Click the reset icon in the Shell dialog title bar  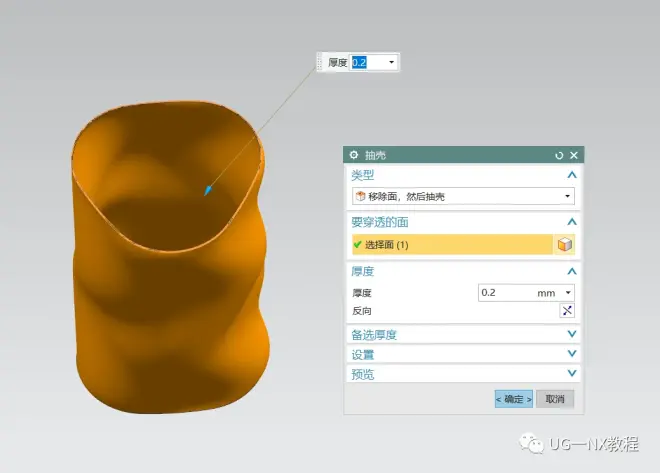pos(560,155)
